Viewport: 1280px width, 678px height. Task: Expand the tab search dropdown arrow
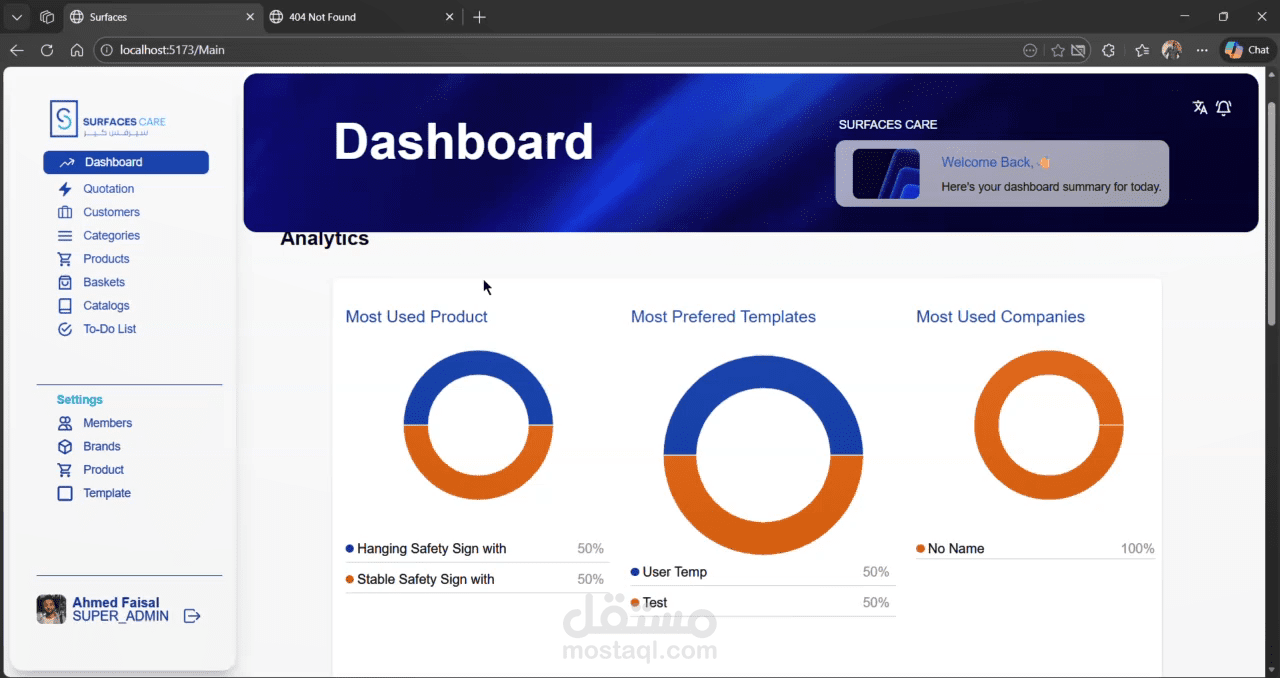[17, 17]
